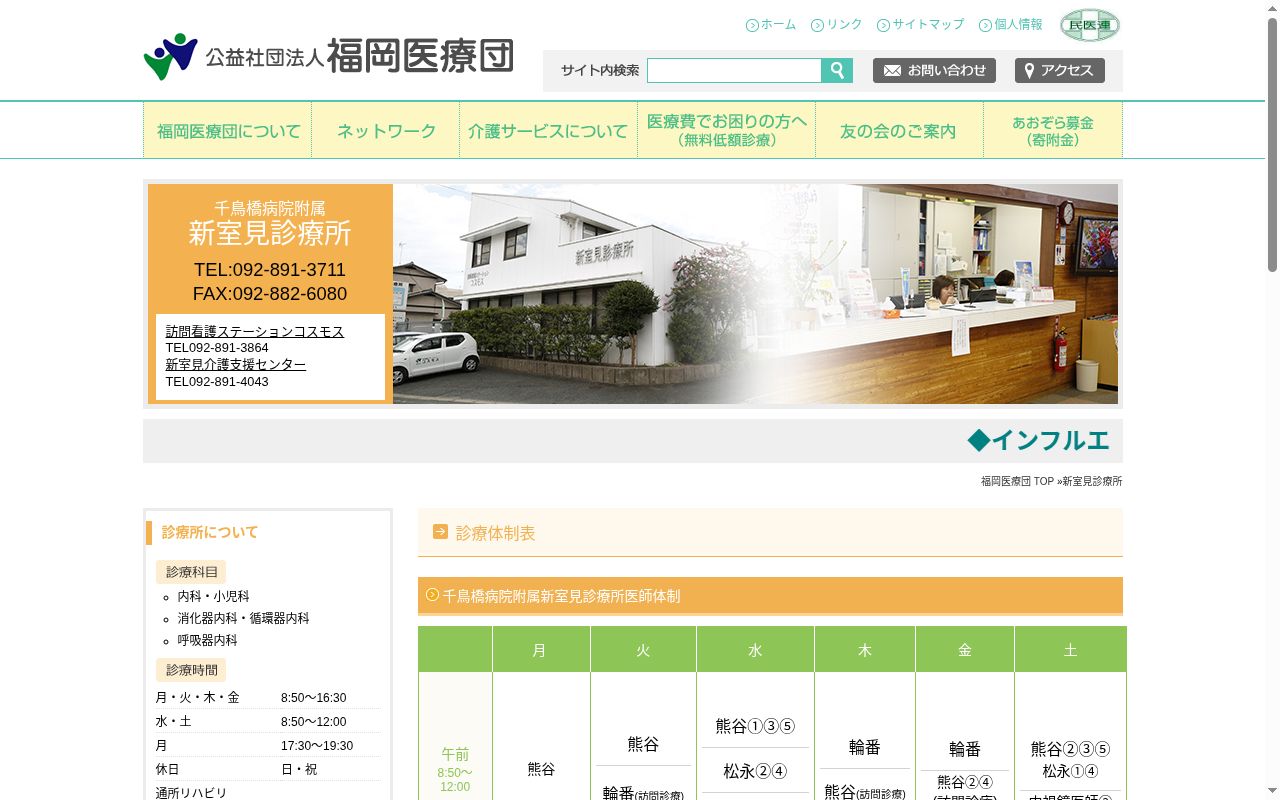Click the 千鳥橋病院附属新室見診療所医師体制 heading

tap(561, 596)
